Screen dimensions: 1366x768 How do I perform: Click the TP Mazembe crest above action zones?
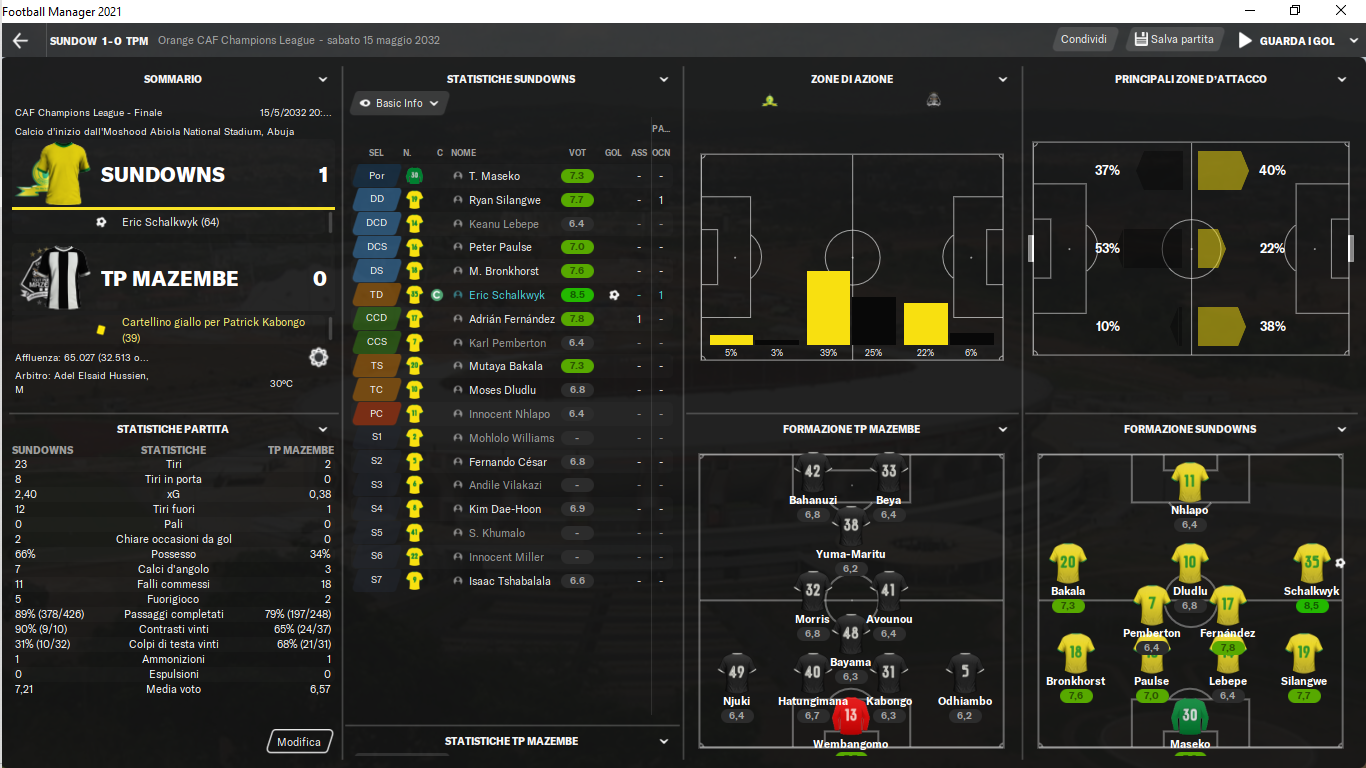tap(933, 100)
